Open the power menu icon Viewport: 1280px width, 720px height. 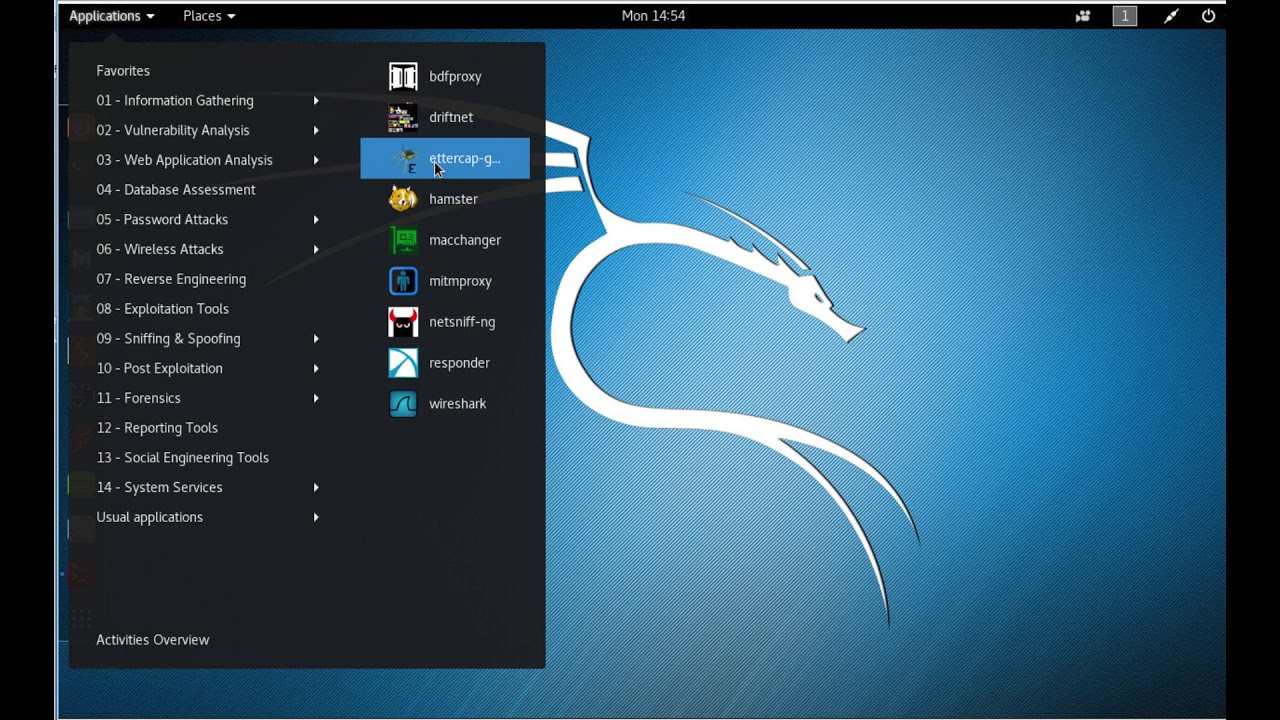(x=1208, y=15)
